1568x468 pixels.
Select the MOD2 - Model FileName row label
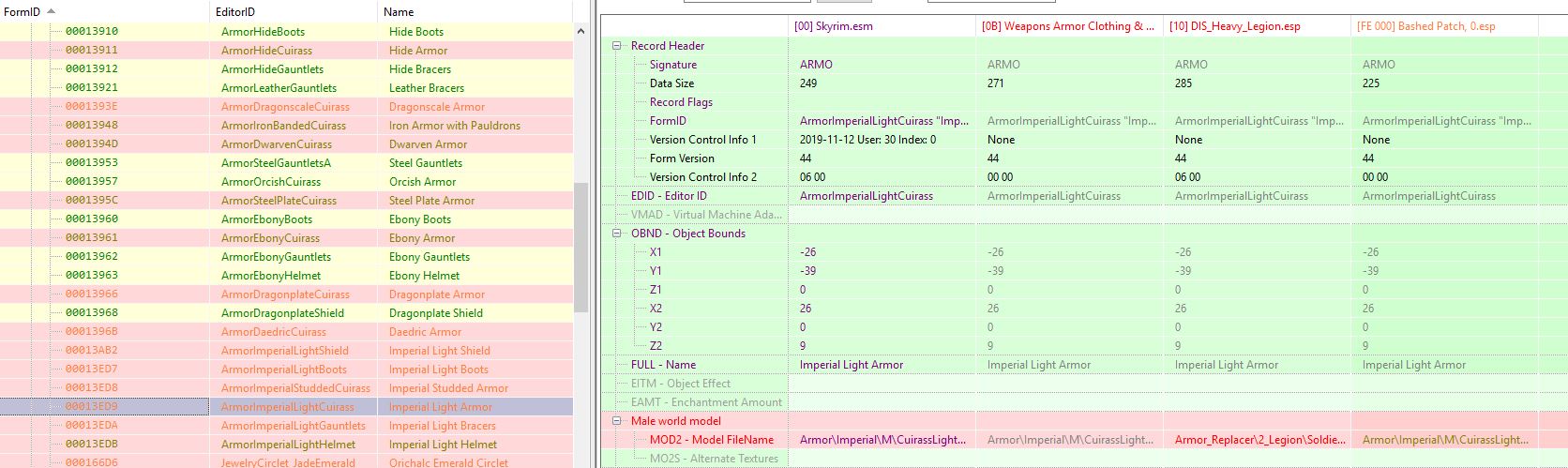pos(711,440)
